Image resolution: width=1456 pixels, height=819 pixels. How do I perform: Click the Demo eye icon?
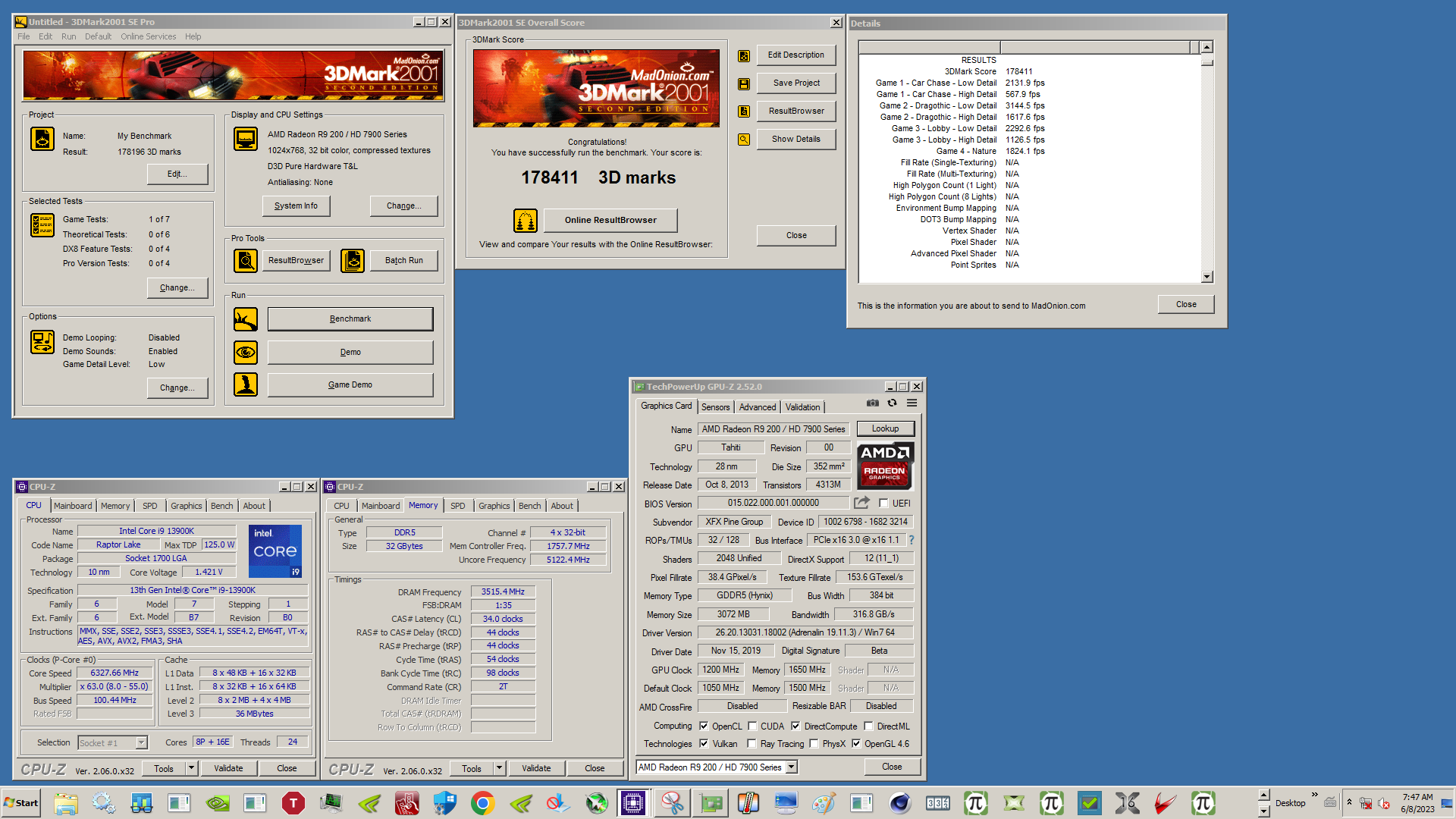(246, 352)
